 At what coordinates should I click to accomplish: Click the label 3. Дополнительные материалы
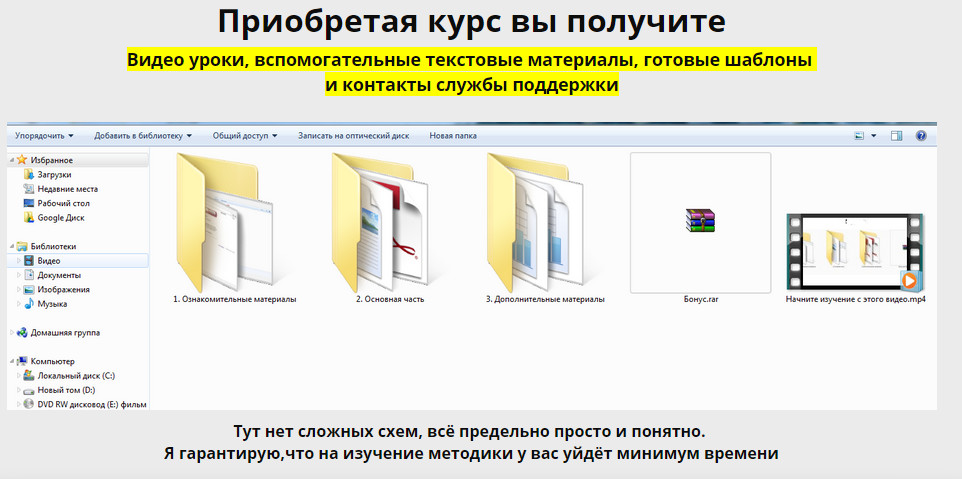coord(545,299)
